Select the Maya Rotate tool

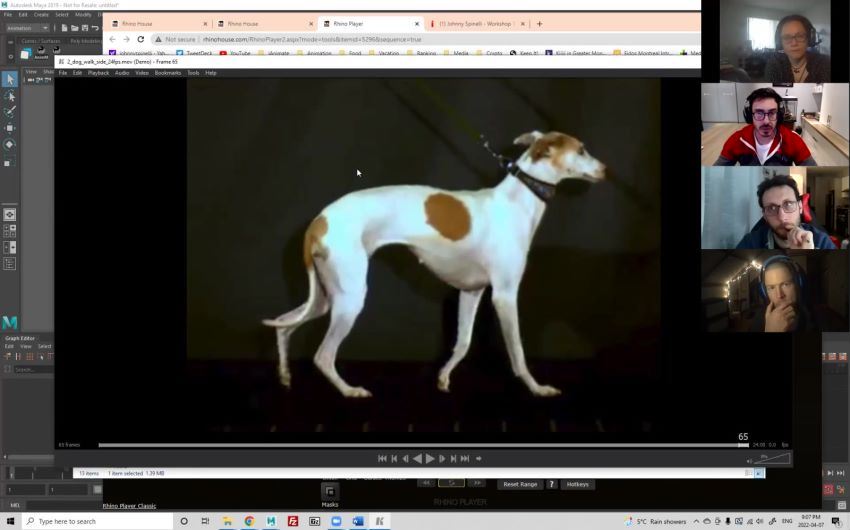tap(10, 144)
